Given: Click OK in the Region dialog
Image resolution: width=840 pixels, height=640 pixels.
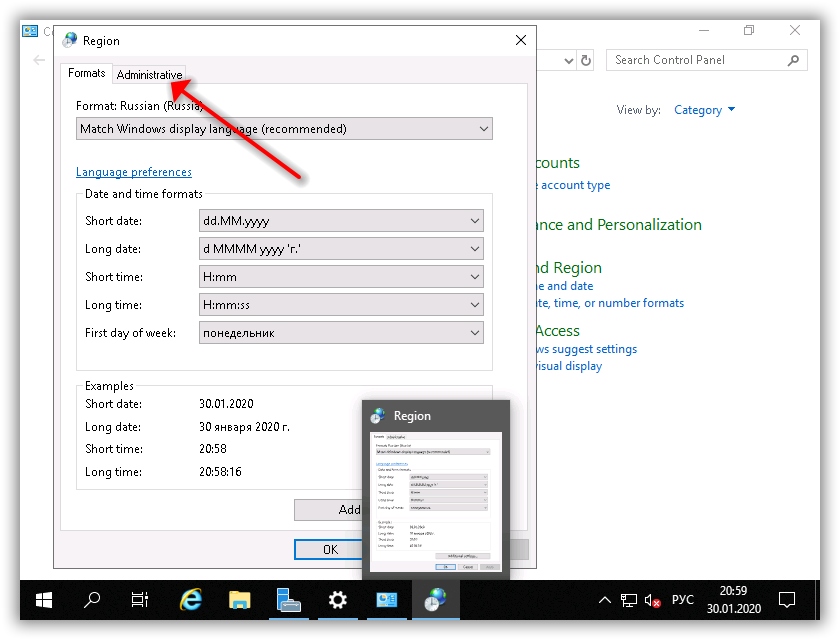Looking at the screenshot, I should (x=330, y=549).
